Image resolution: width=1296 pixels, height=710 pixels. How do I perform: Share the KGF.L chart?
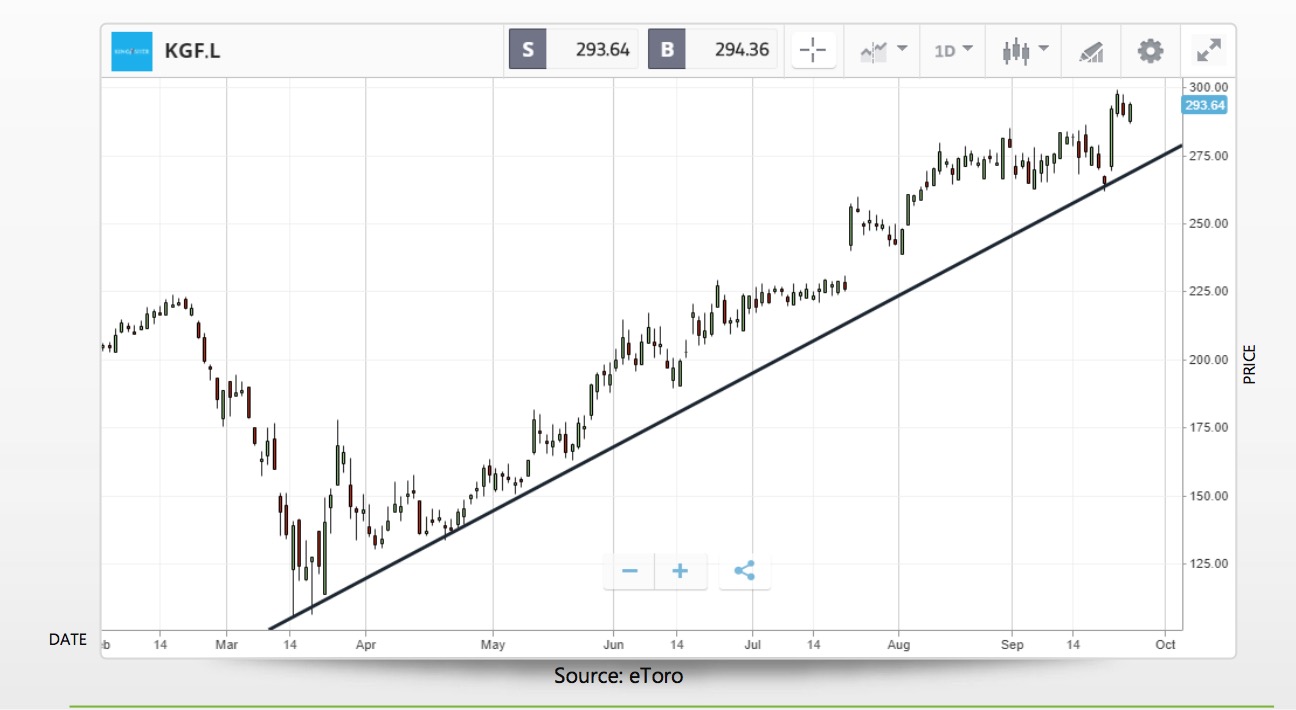[745, 570]
